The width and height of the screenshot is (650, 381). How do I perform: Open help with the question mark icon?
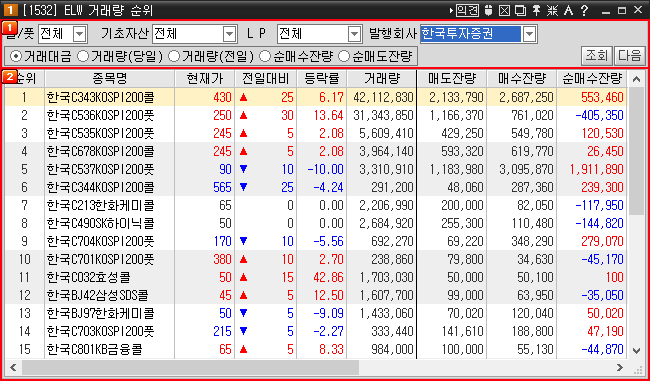point(584,10)
